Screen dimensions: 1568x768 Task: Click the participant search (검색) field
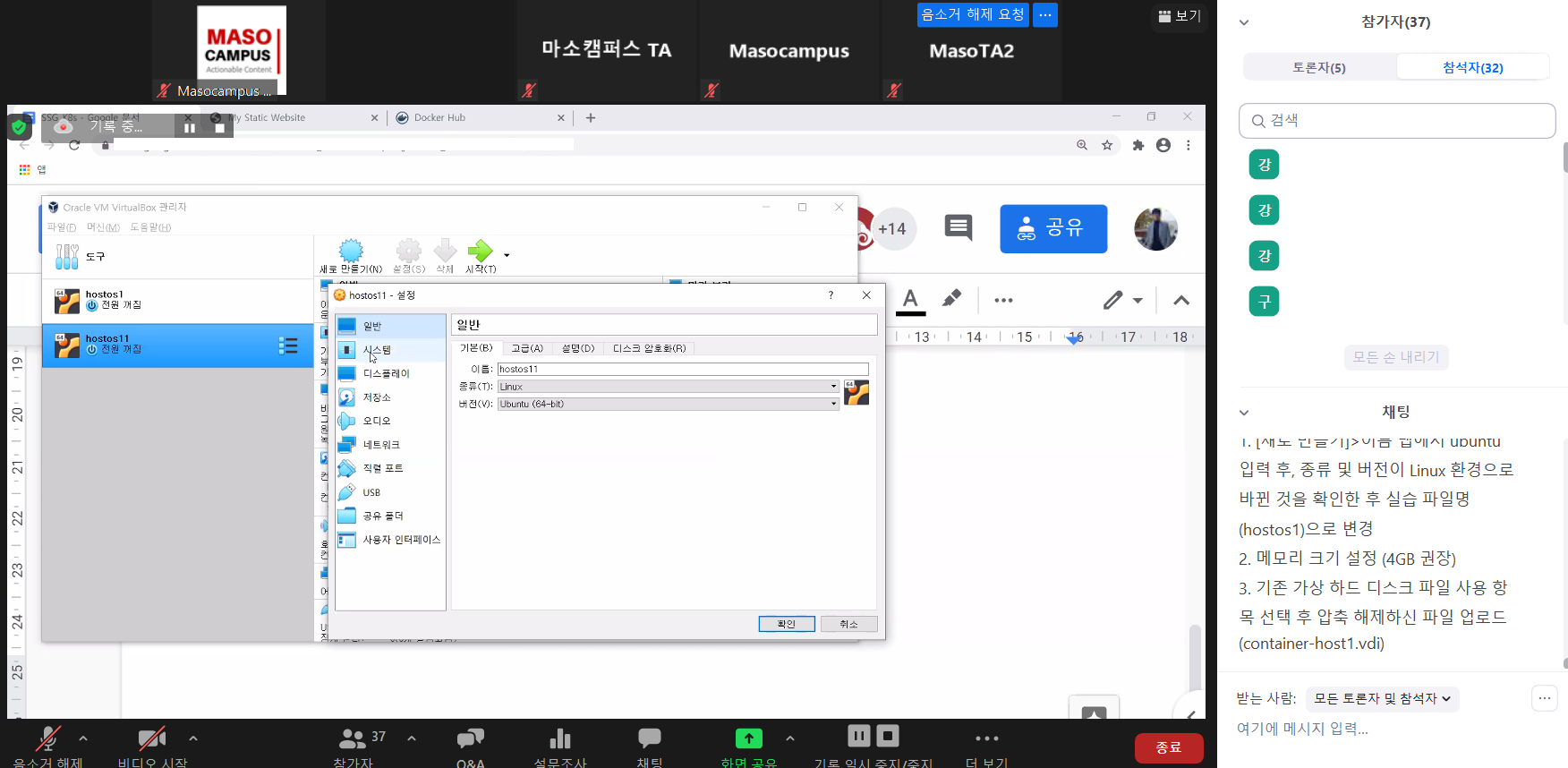1396,121
